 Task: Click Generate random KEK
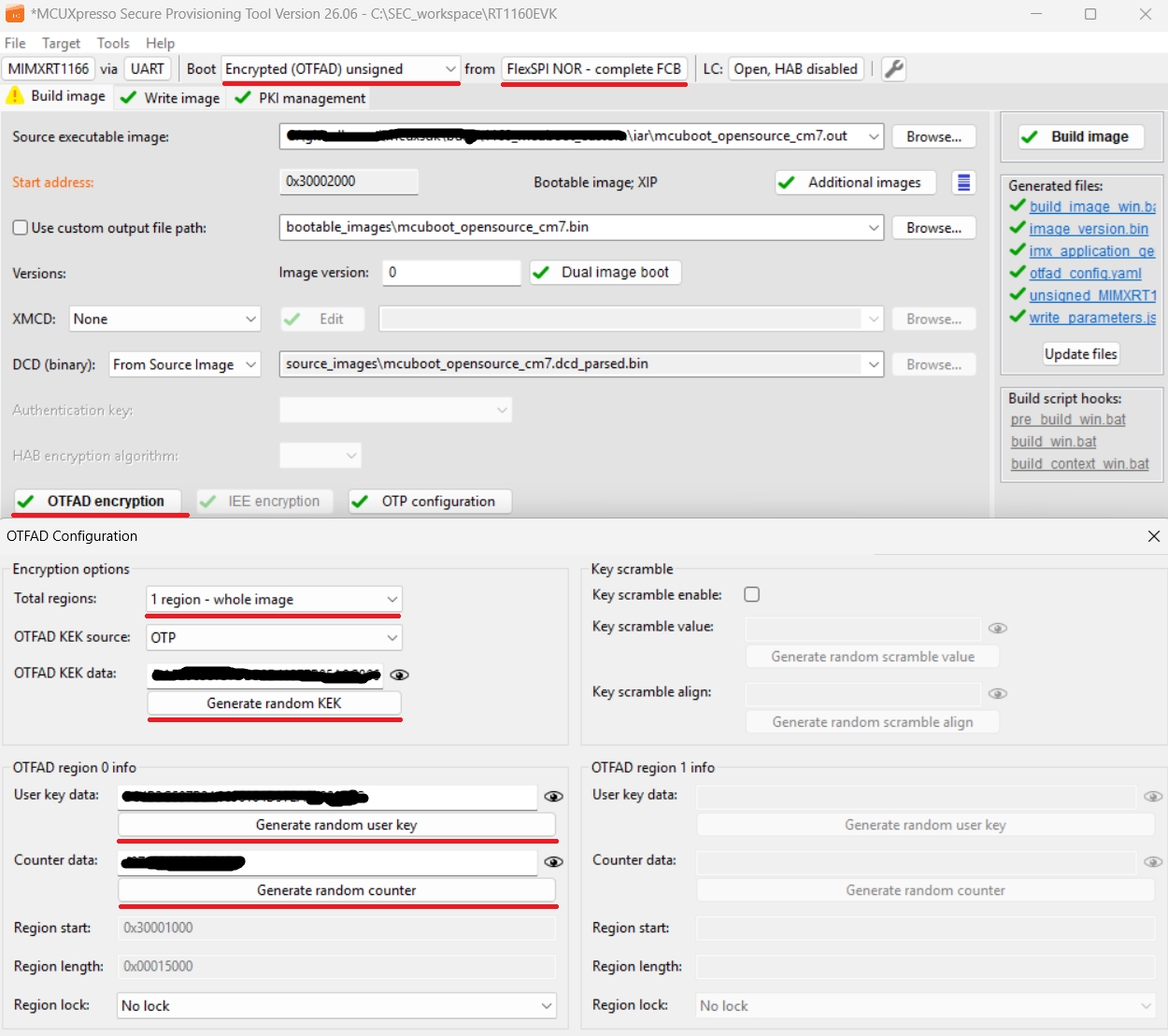point(274,703)
